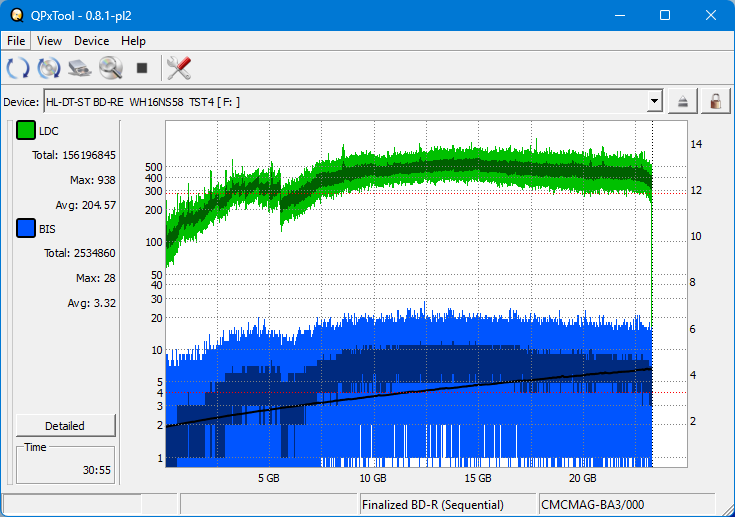Click the LDC Avg: 204.57 value
The image size is (735, 517).
point(85,205)
